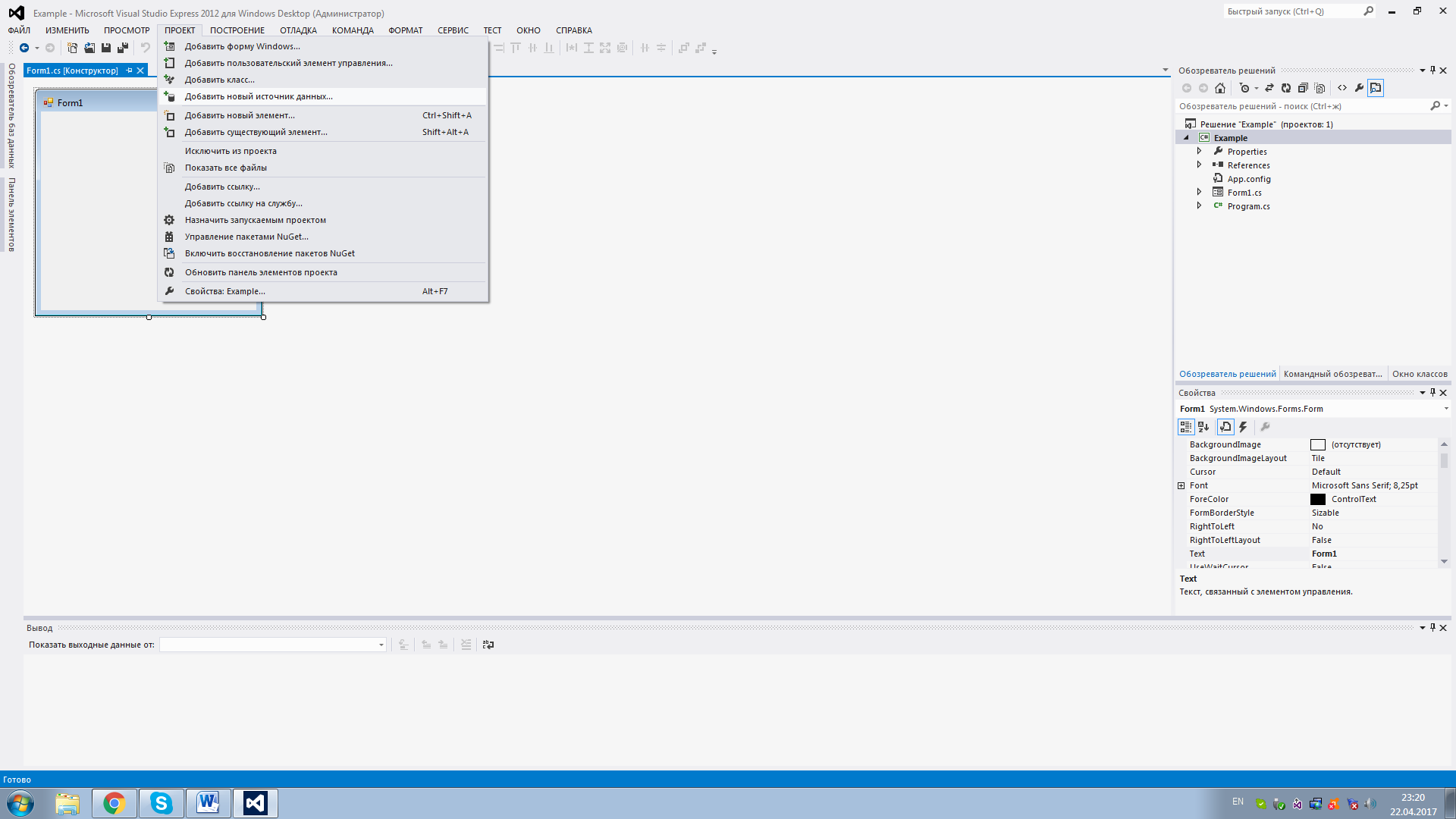
Task: Open the 'Show output from' combo box
Action: pyautogui.click(x=273, y=645)
